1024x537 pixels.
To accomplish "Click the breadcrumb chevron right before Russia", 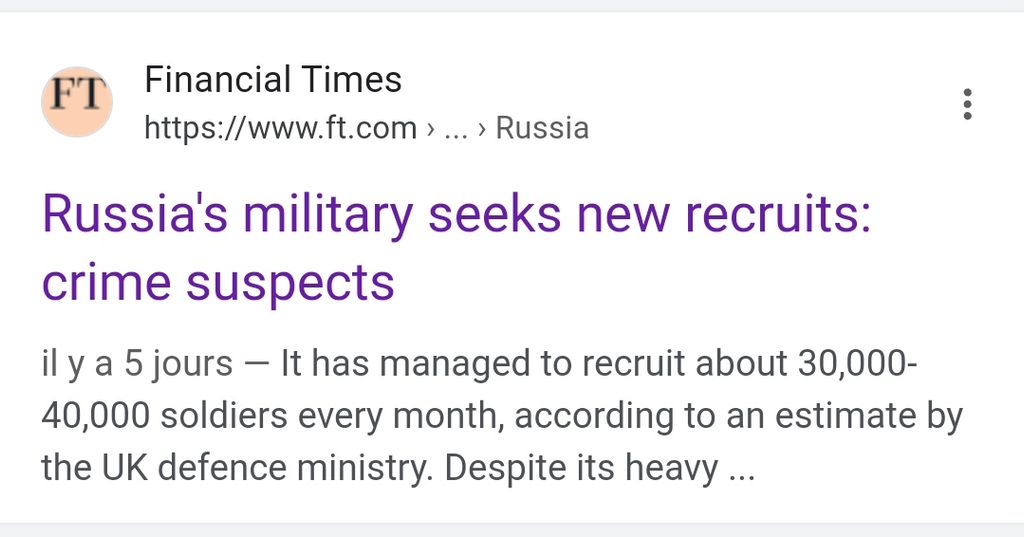I will click(484, 128).
